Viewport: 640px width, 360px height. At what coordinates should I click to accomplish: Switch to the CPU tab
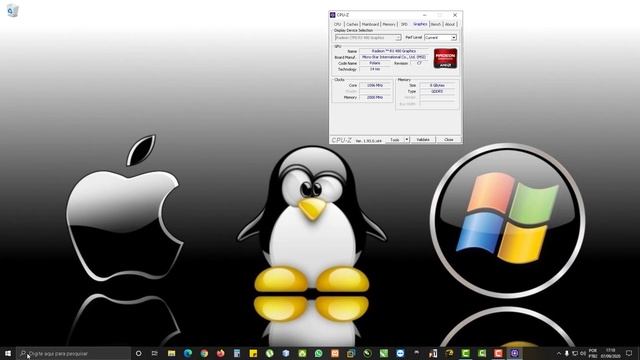(338, 24)
